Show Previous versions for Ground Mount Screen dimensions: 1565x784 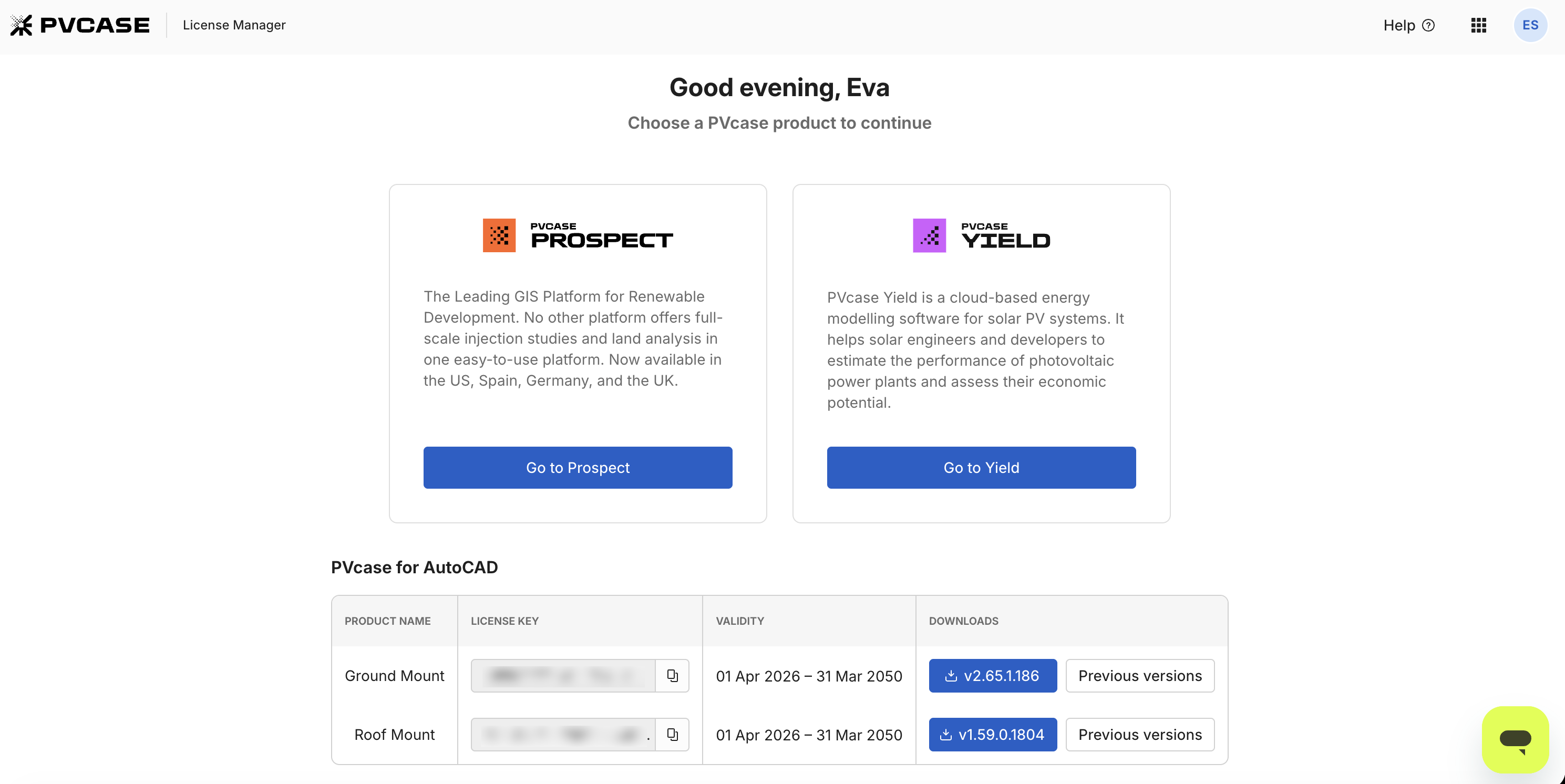[1139, 675]
